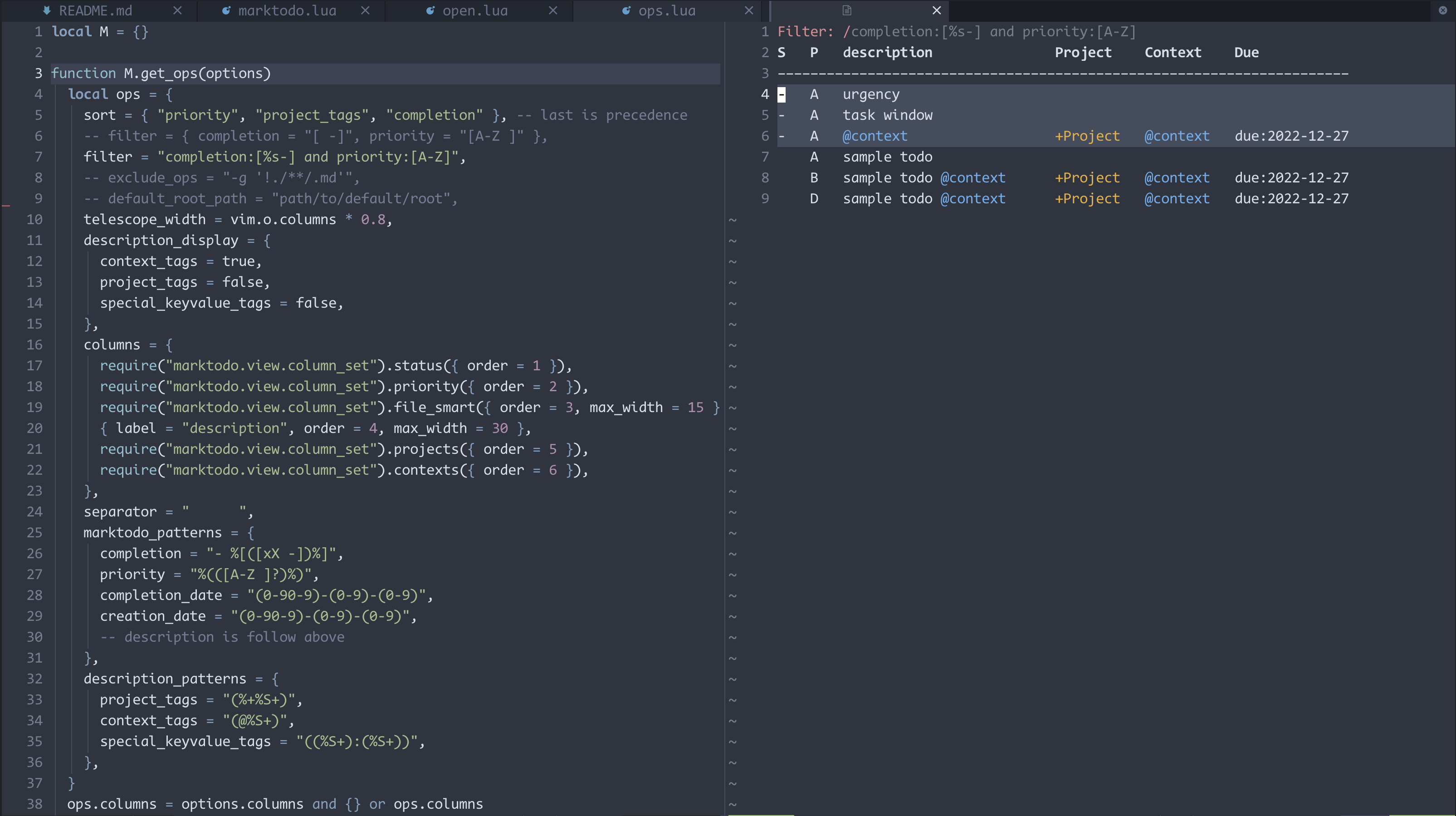Switch to the marktodo.lua tab
Viewport: 1456px width, 816px height.
tap(287, 11)
